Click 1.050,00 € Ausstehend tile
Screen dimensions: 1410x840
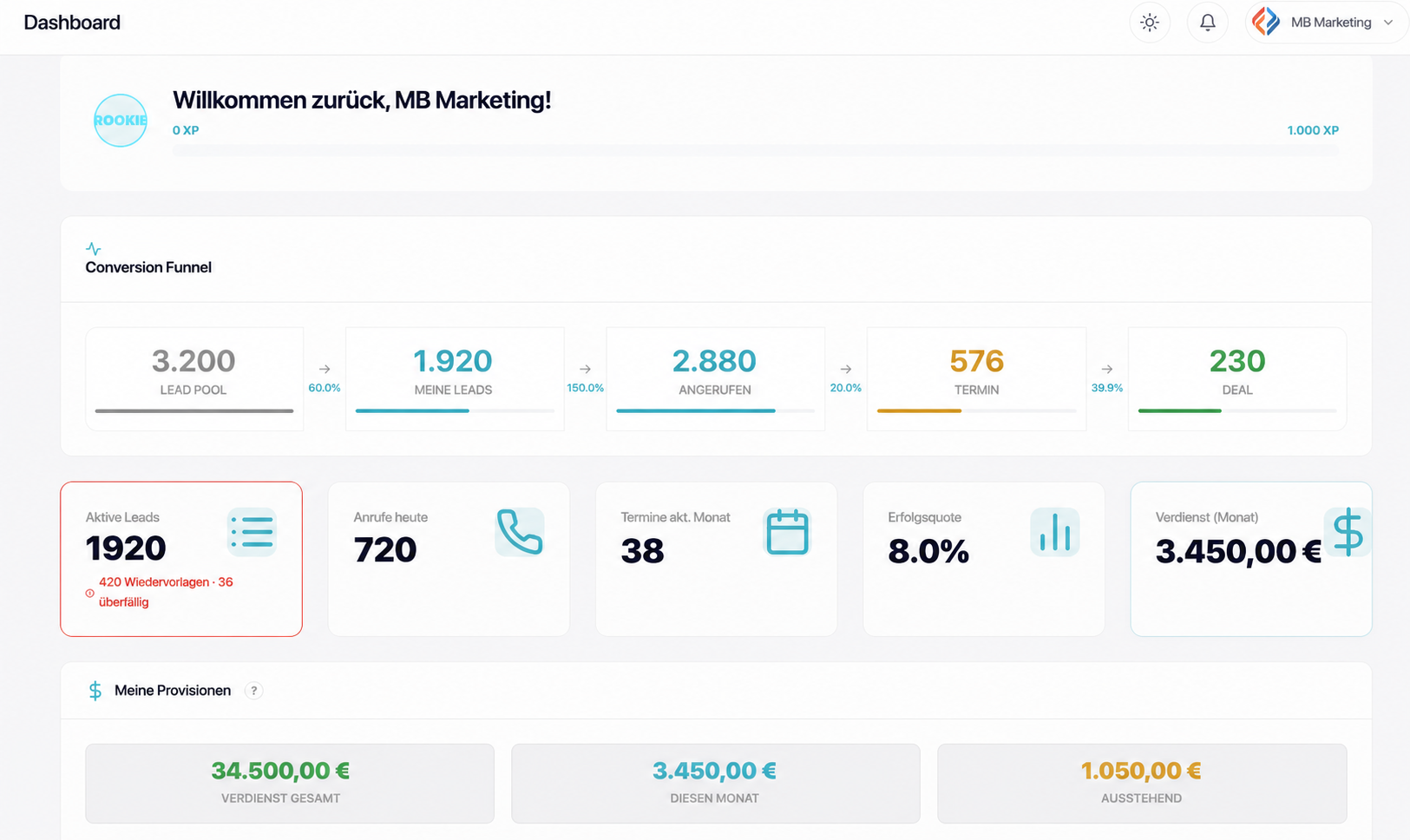(1142, 784)
